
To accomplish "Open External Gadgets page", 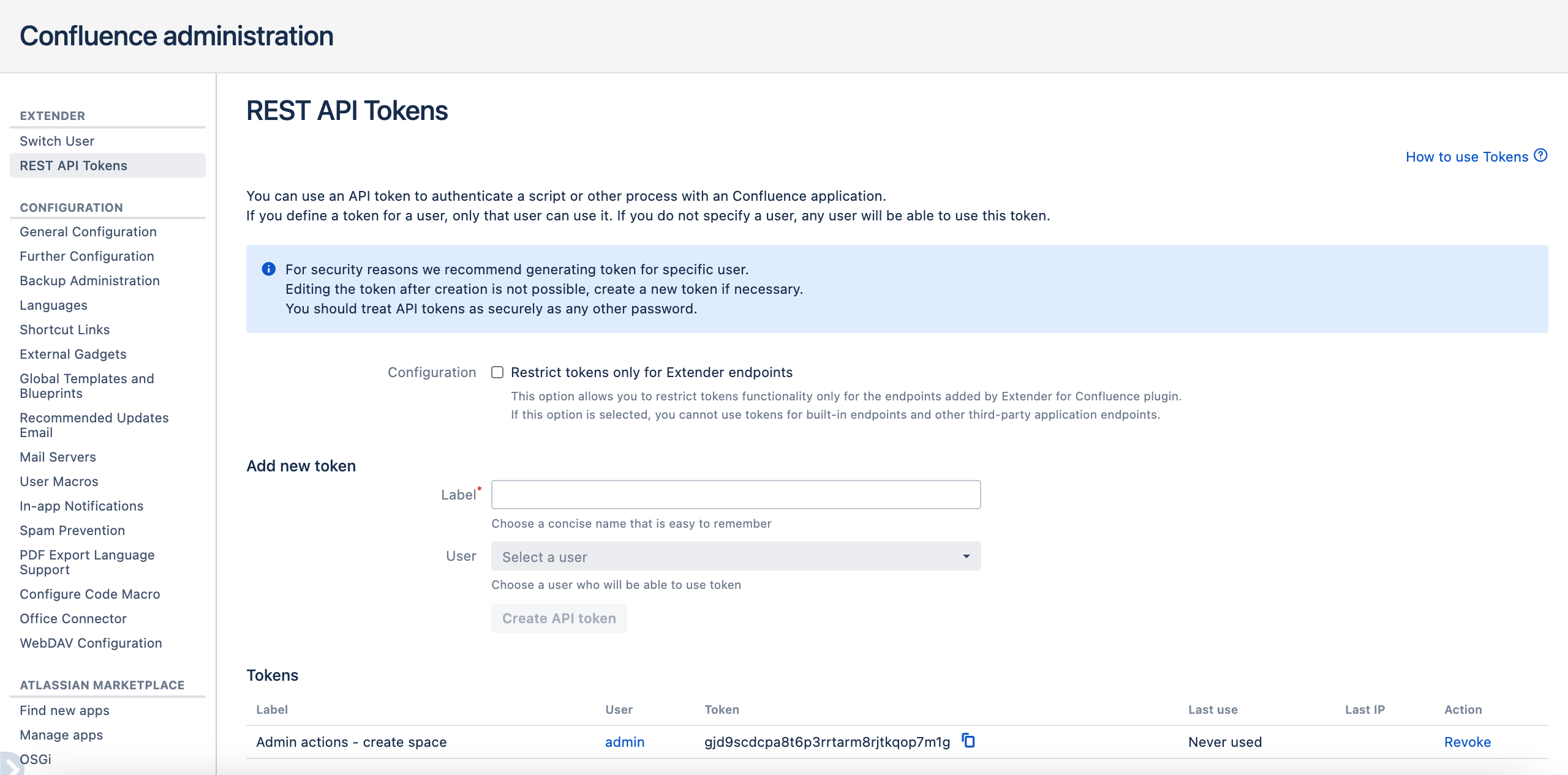I will (x=73, y=354).
